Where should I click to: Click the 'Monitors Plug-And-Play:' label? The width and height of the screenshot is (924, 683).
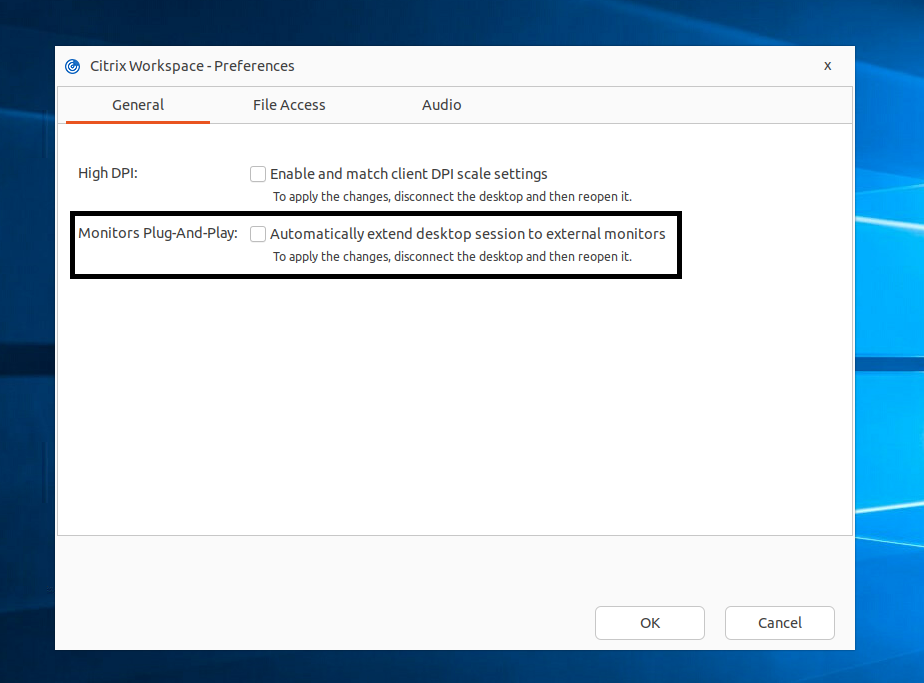158,233
